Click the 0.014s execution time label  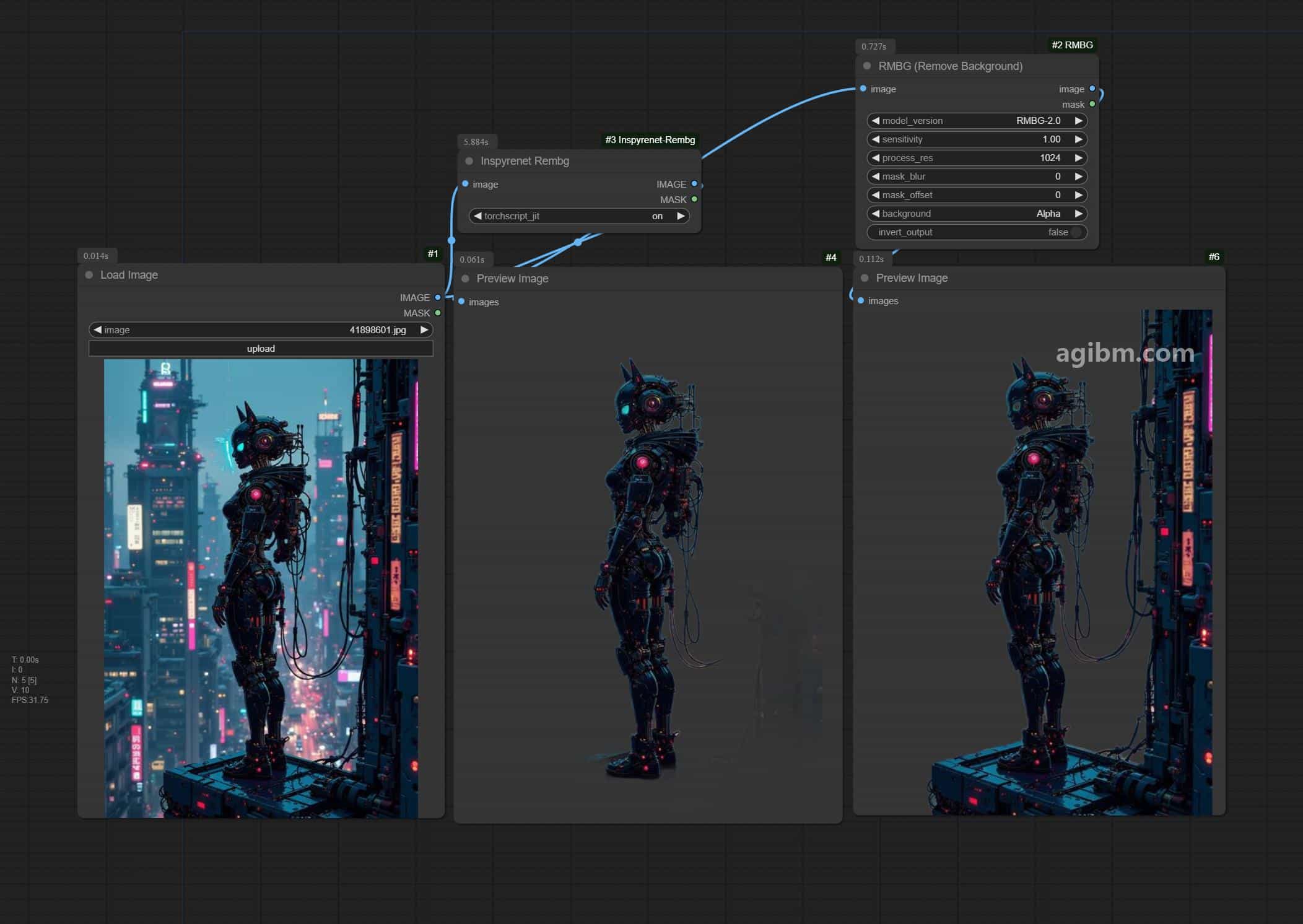click(x=96, y=256)
